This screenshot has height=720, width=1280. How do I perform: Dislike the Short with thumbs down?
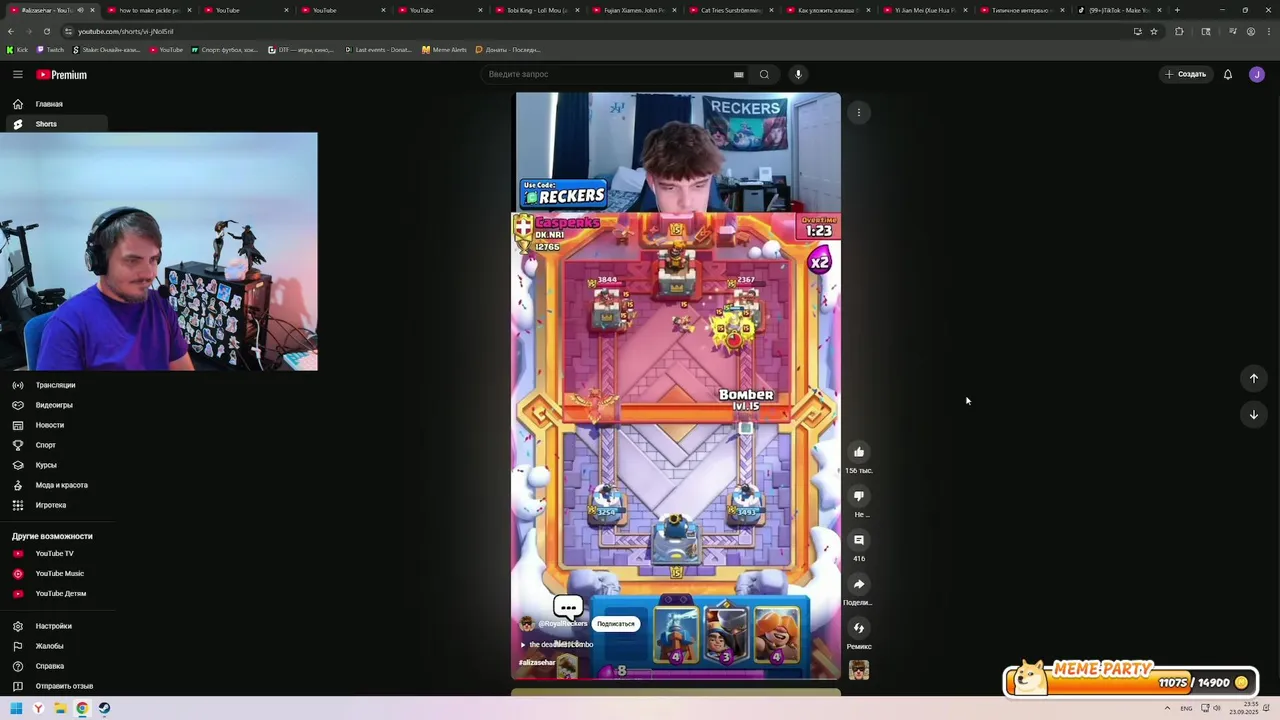859,496
